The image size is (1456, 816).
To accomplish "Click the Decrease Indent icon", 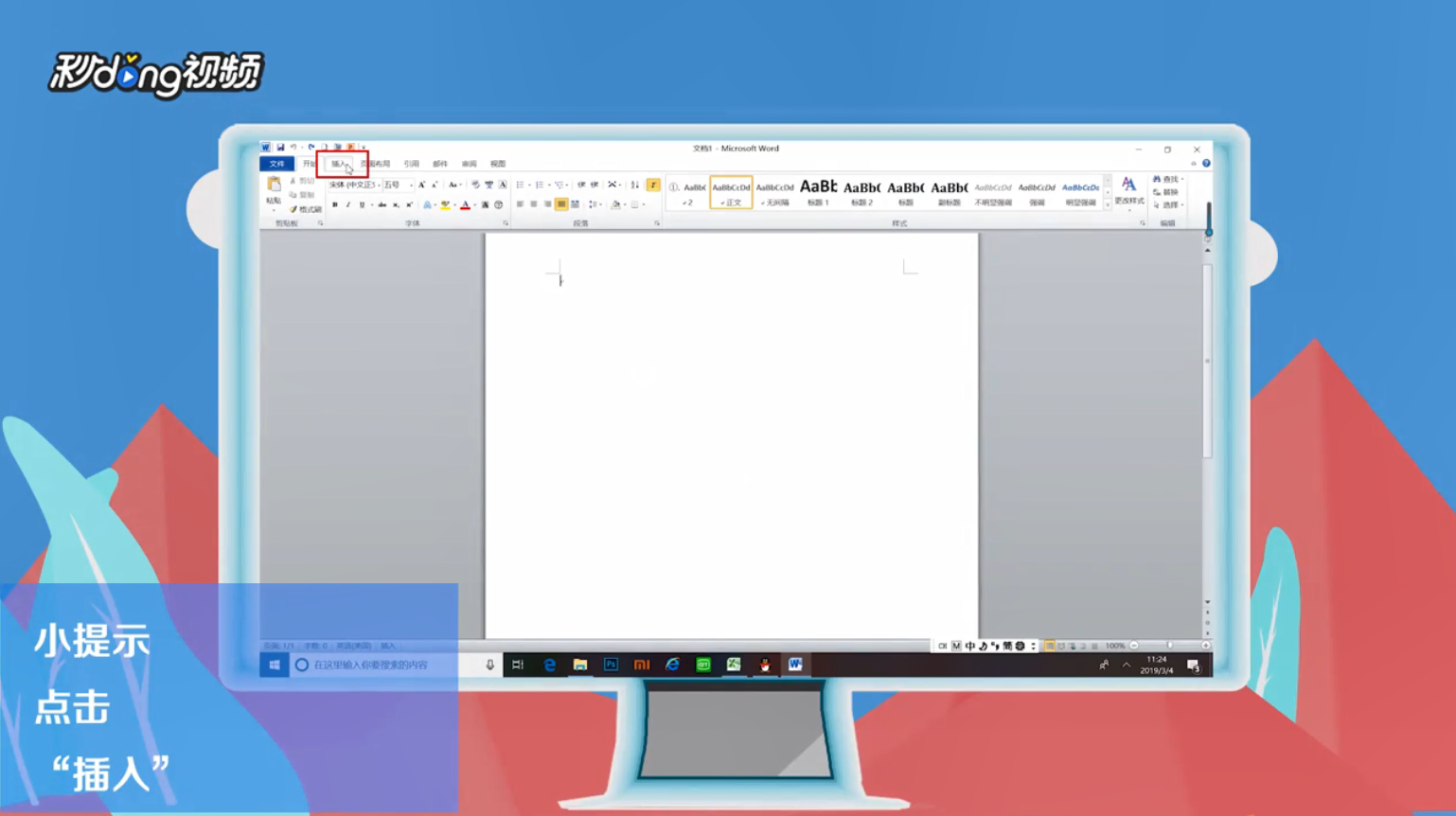I will tap(581, 185).
